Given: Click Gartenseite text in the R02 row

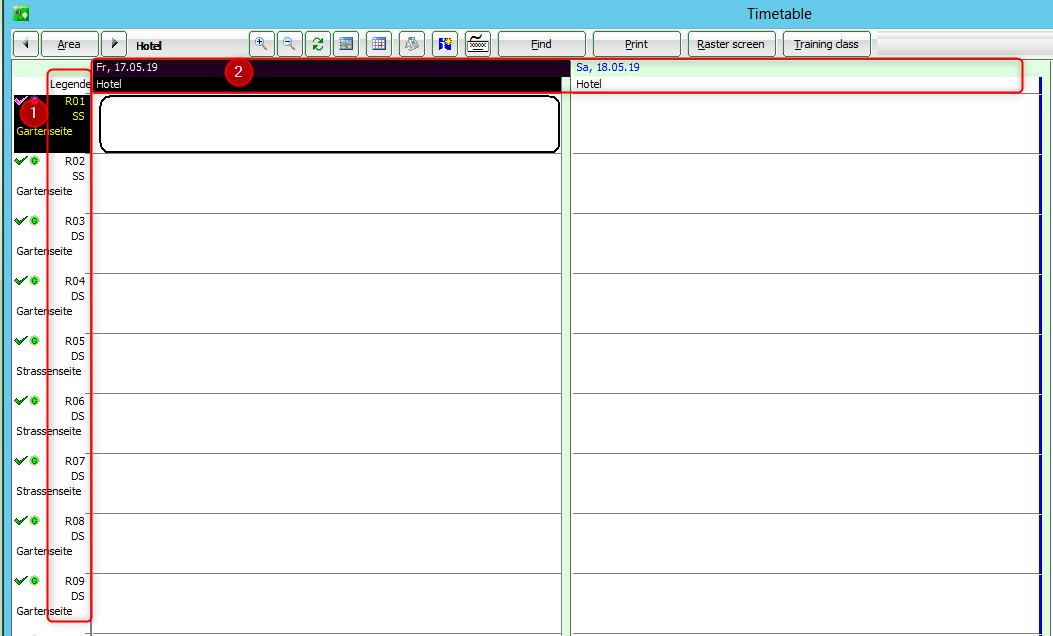Looking at the screenshot, I should 44,191.
